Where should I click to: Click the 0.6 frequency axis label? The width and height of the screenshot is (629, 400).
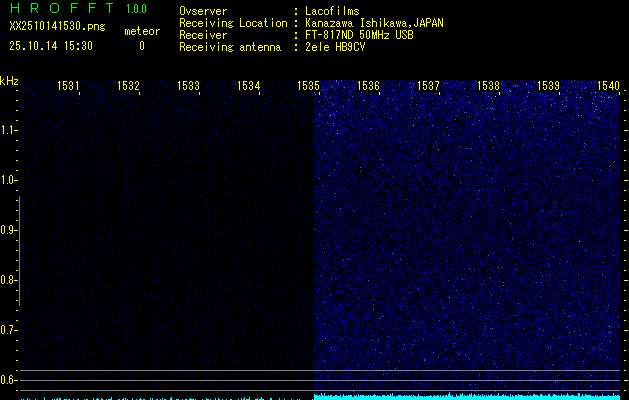click(x=9, y=380)
